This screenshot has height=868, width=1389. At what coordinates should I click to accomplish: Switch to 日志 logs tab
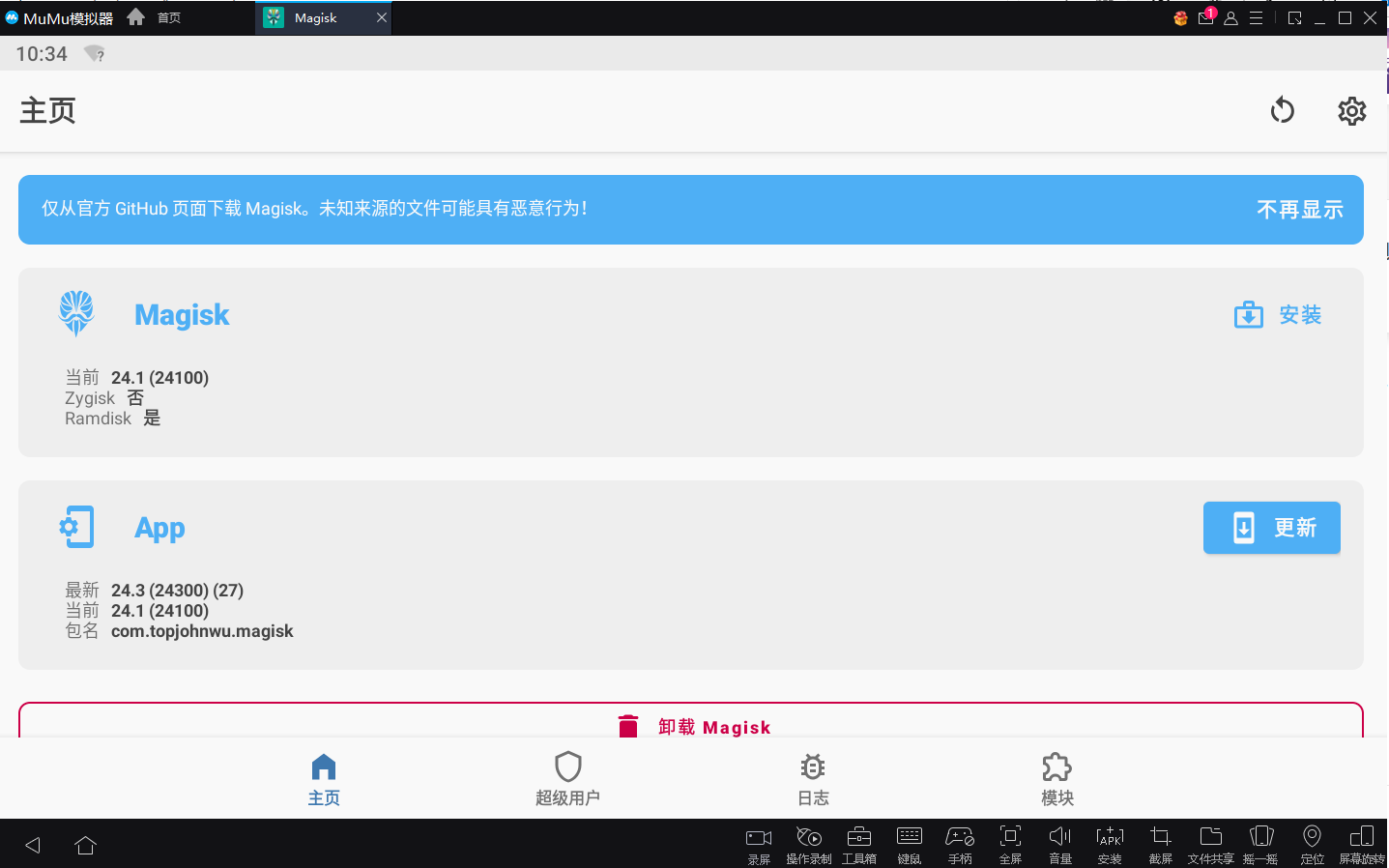click(x=813, y=779)
